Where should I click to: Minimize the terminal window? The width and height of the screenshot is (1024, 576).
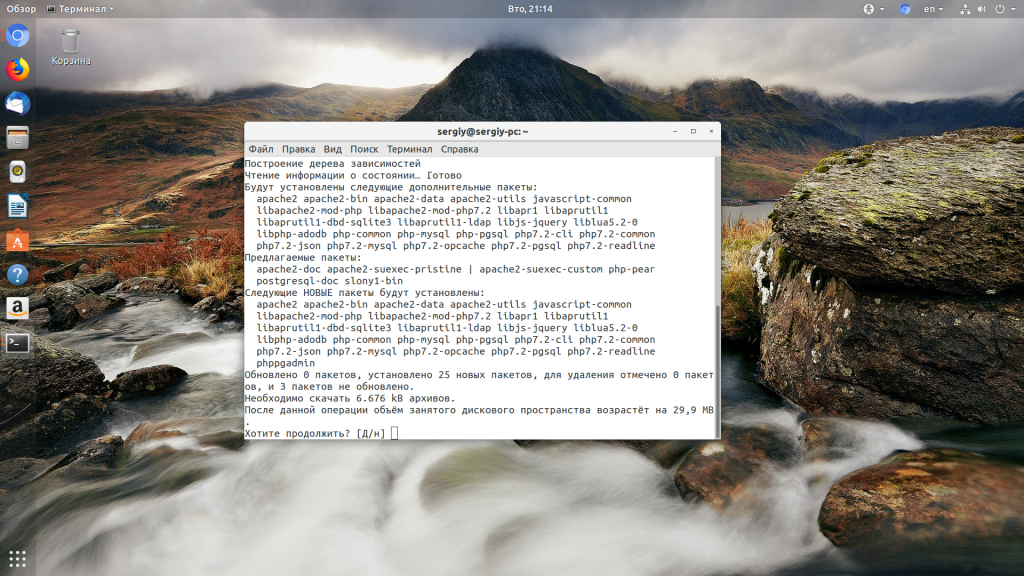[x=675, y=131]
